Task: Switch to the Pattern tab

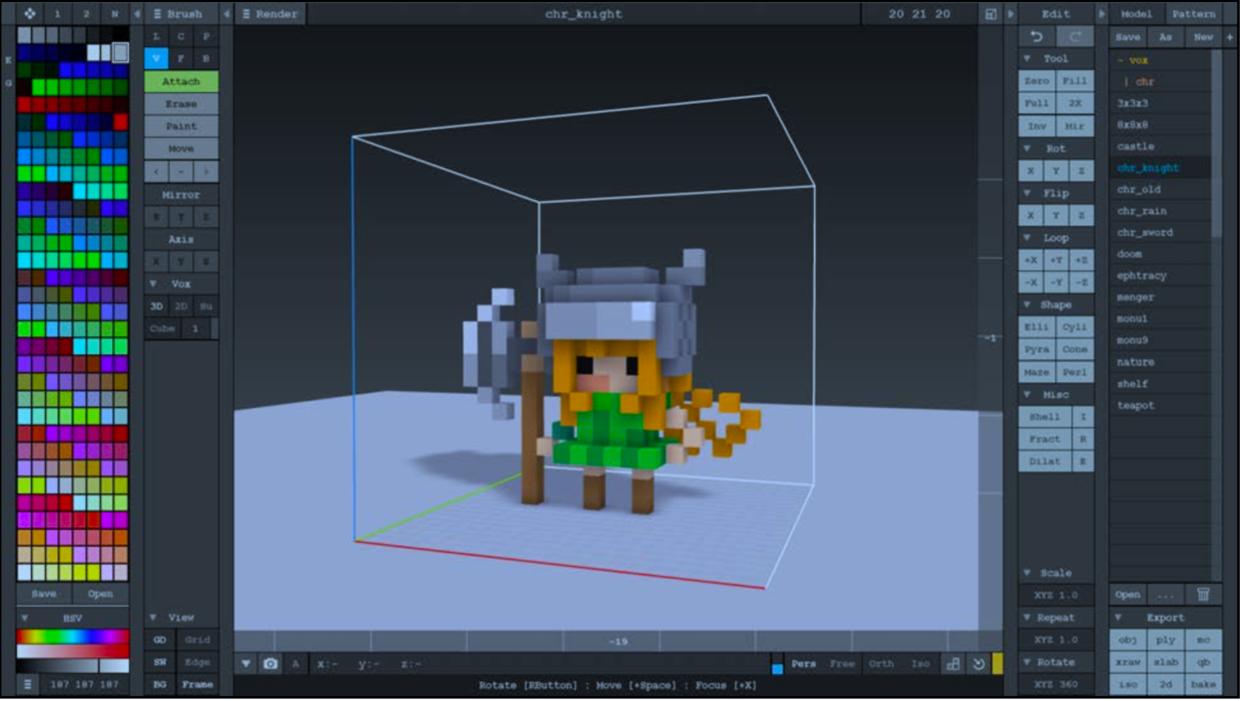Action: coord(1194,14)
